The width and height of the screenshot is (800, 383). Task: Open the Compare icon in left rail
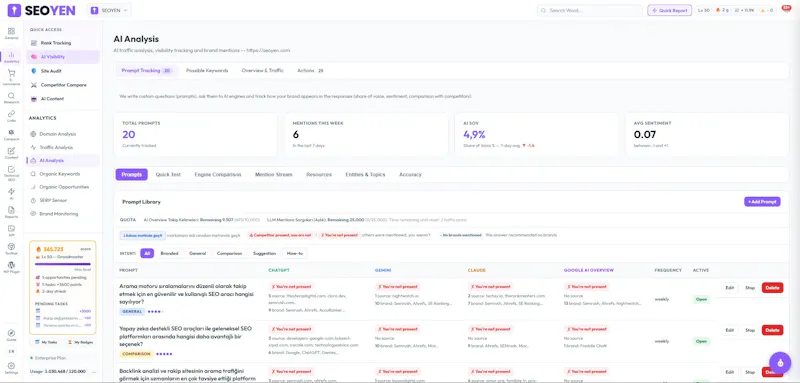click(11, 135)
